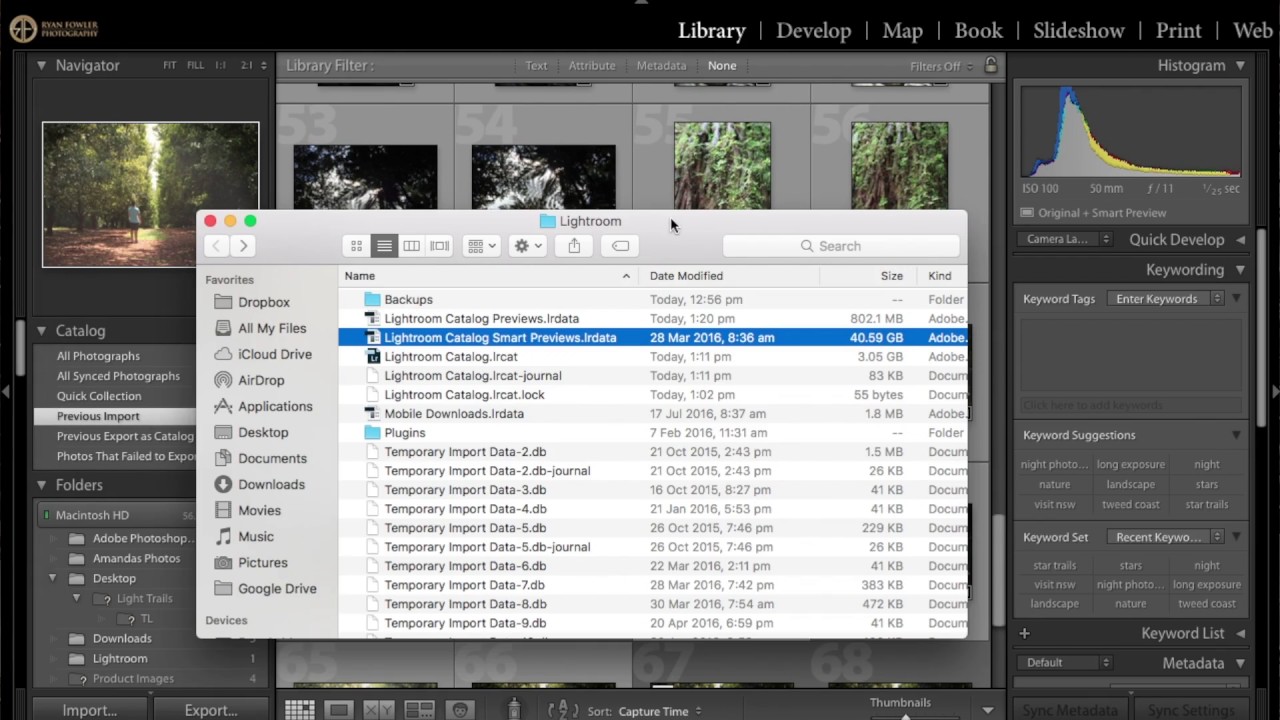Open Finder Action gear dropdown
Image resolution: width=1280 pixels, height=720 pixels.
tap(527, 246)
